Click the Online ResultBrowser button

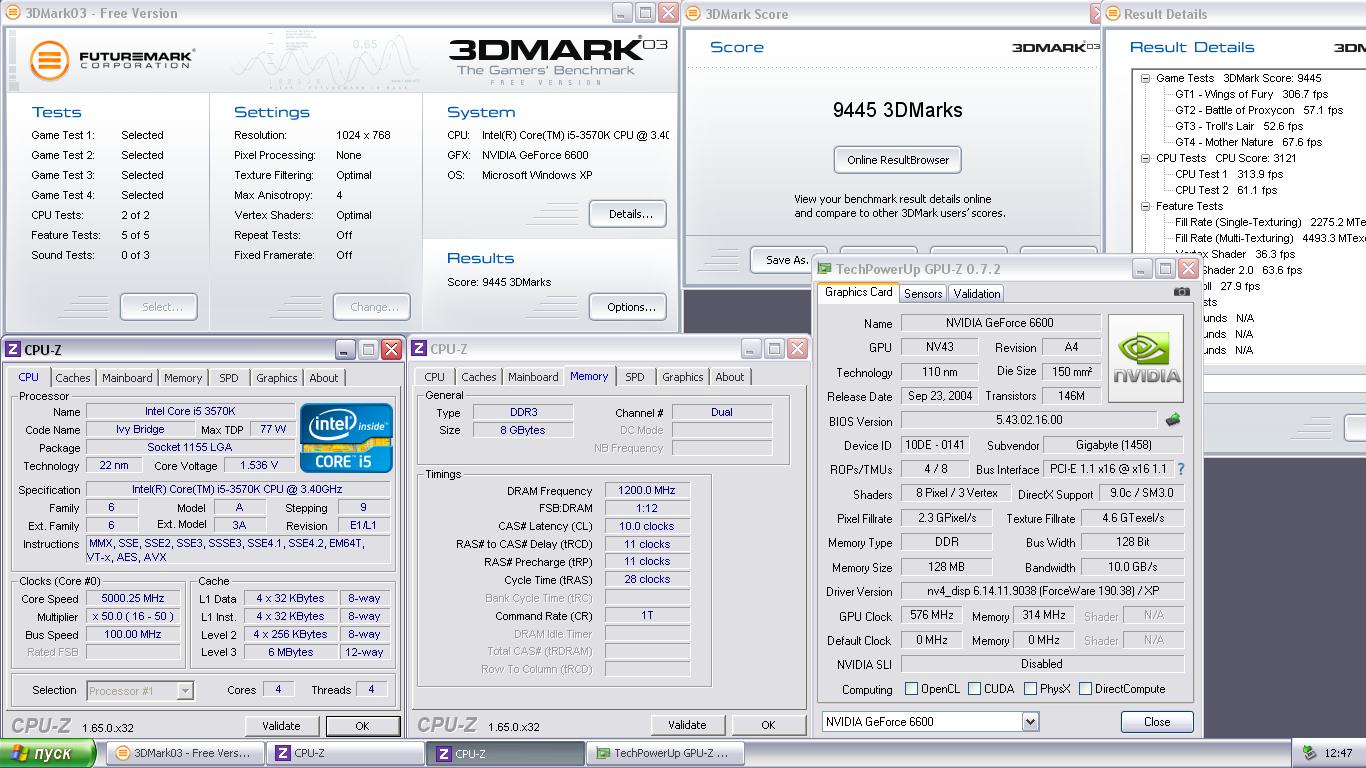point(898,160)
